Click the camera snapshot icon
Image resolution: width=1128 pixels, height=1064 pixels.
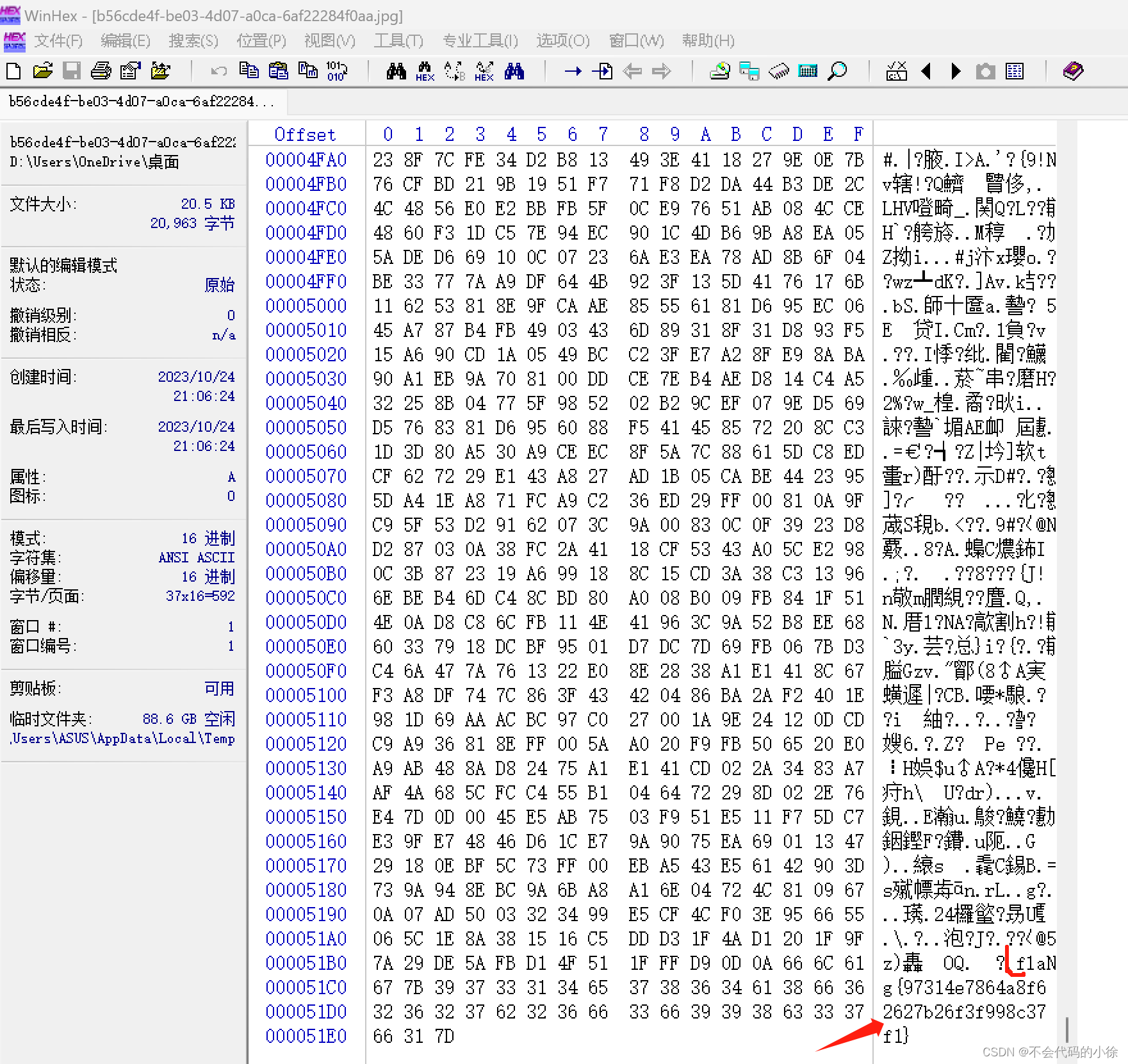(x=985, y=70)
